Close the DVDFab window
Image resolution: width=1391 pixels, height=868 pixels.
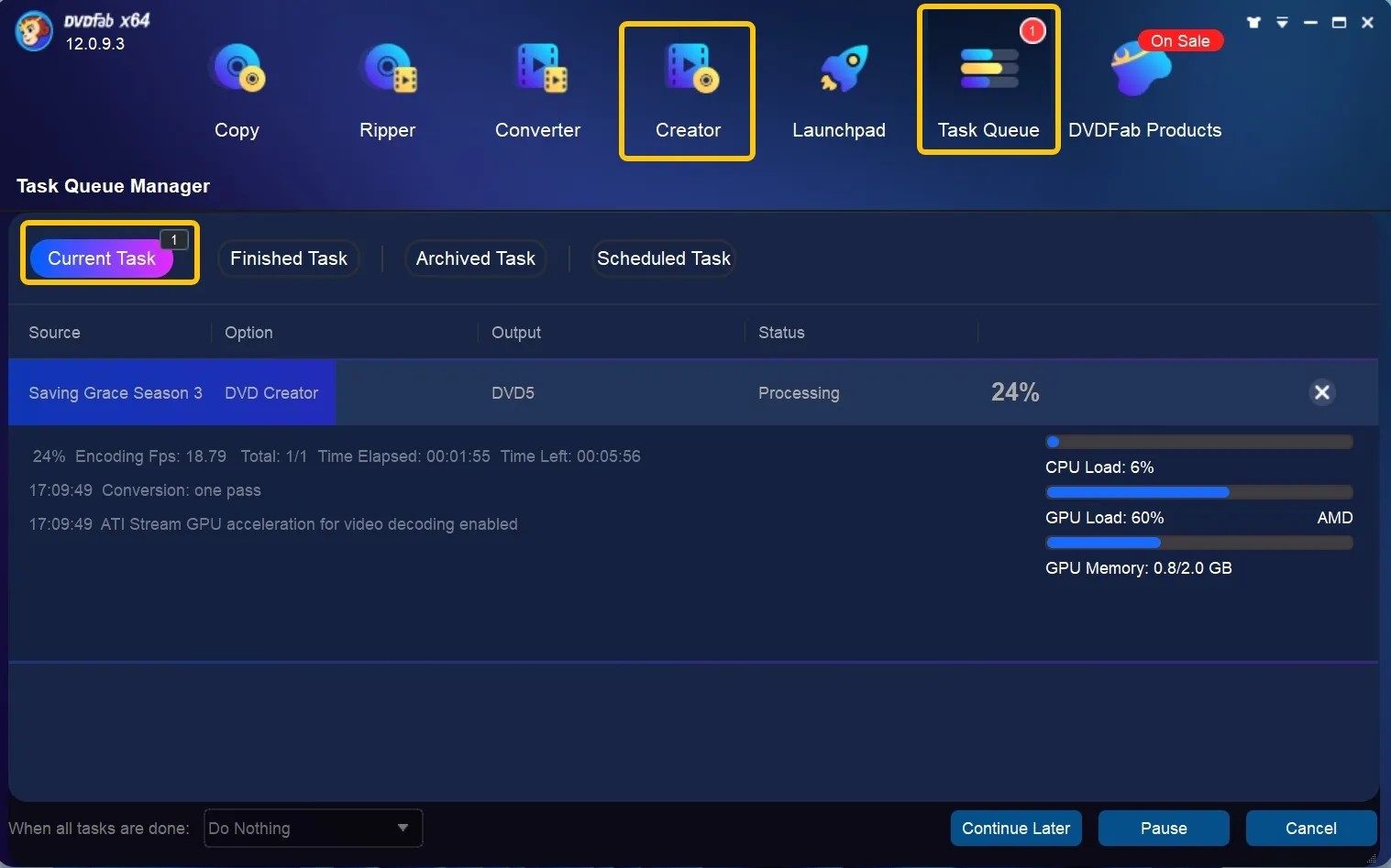click(1367, 22)
